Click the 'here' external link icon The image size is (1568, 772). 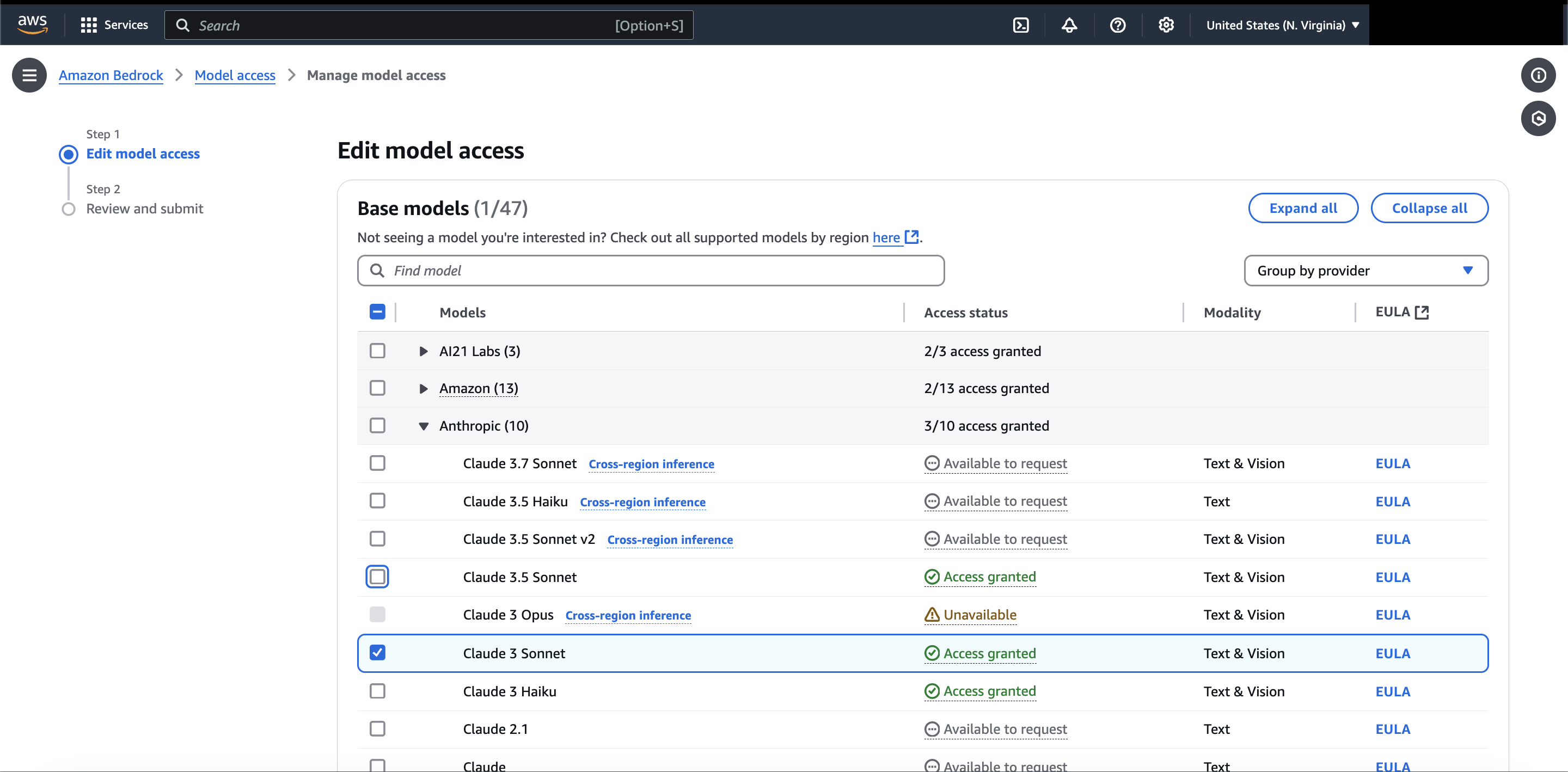click(x=911, y=237)
